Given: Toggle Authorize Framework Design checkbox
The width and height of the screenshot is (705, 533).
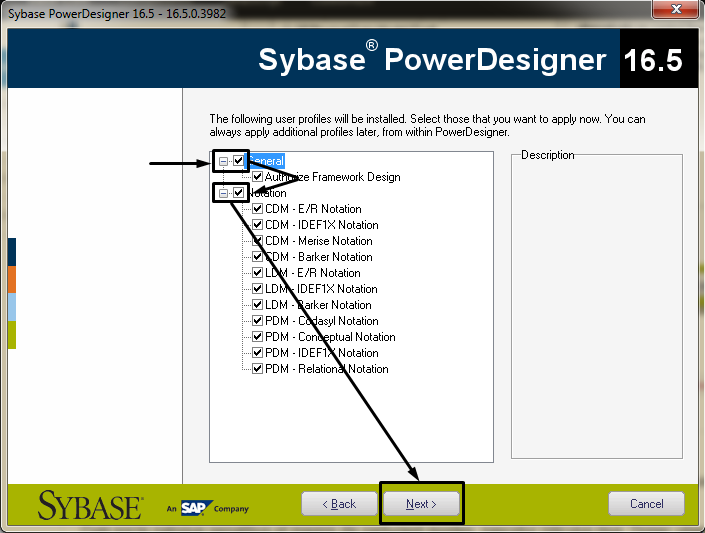Looking at the screenshot, I should [x=257, y=177].
